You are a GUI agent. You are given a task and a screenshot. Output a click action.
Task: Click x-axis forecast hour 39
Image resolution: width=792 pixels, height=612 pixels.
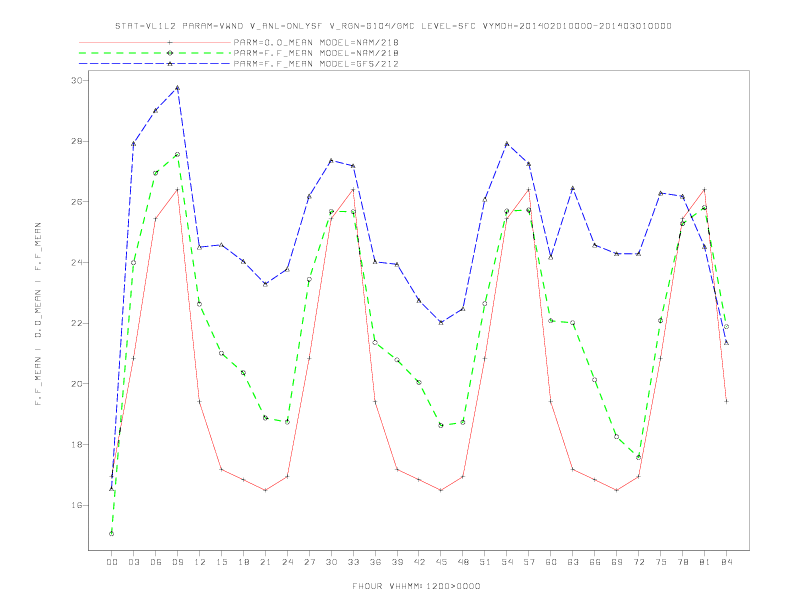tap(397, 562)
